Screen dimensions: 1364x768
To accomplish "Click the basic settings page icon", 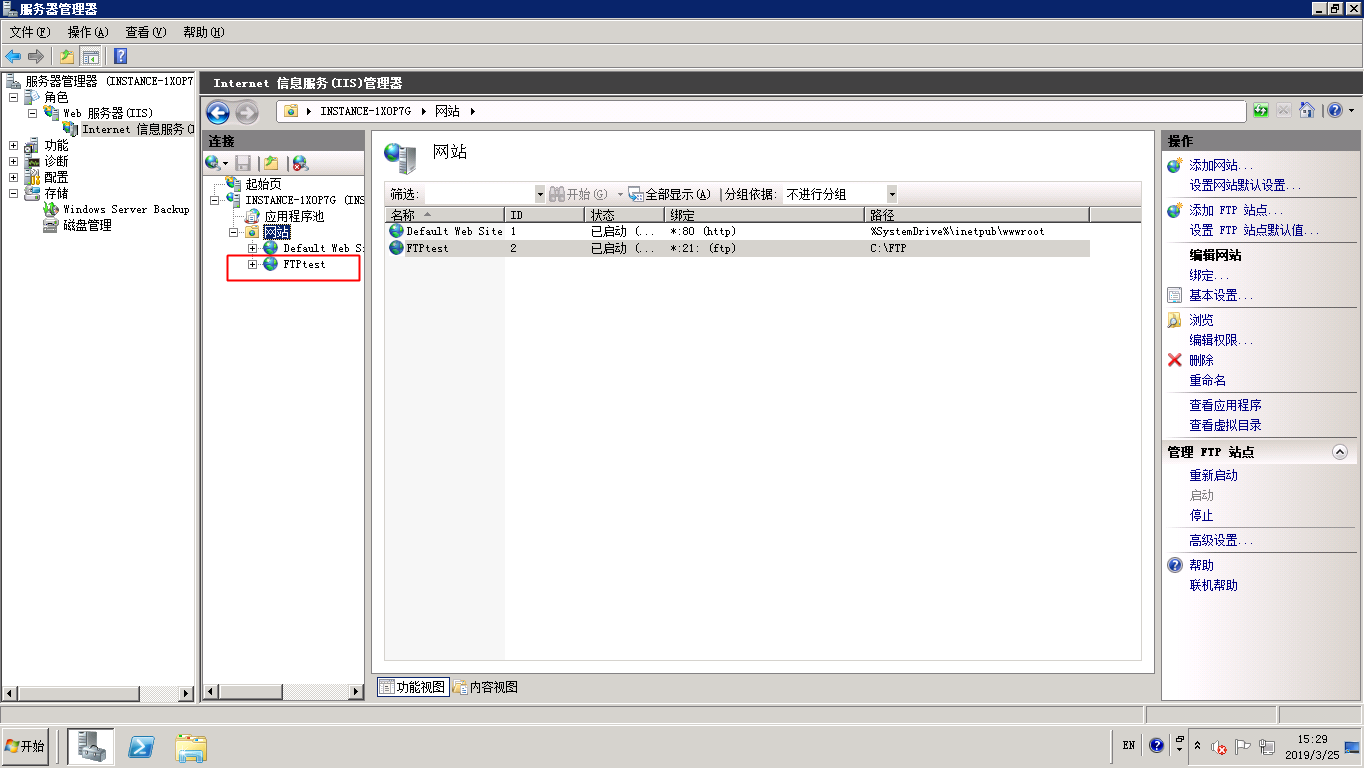I will tap(1175, 295).
